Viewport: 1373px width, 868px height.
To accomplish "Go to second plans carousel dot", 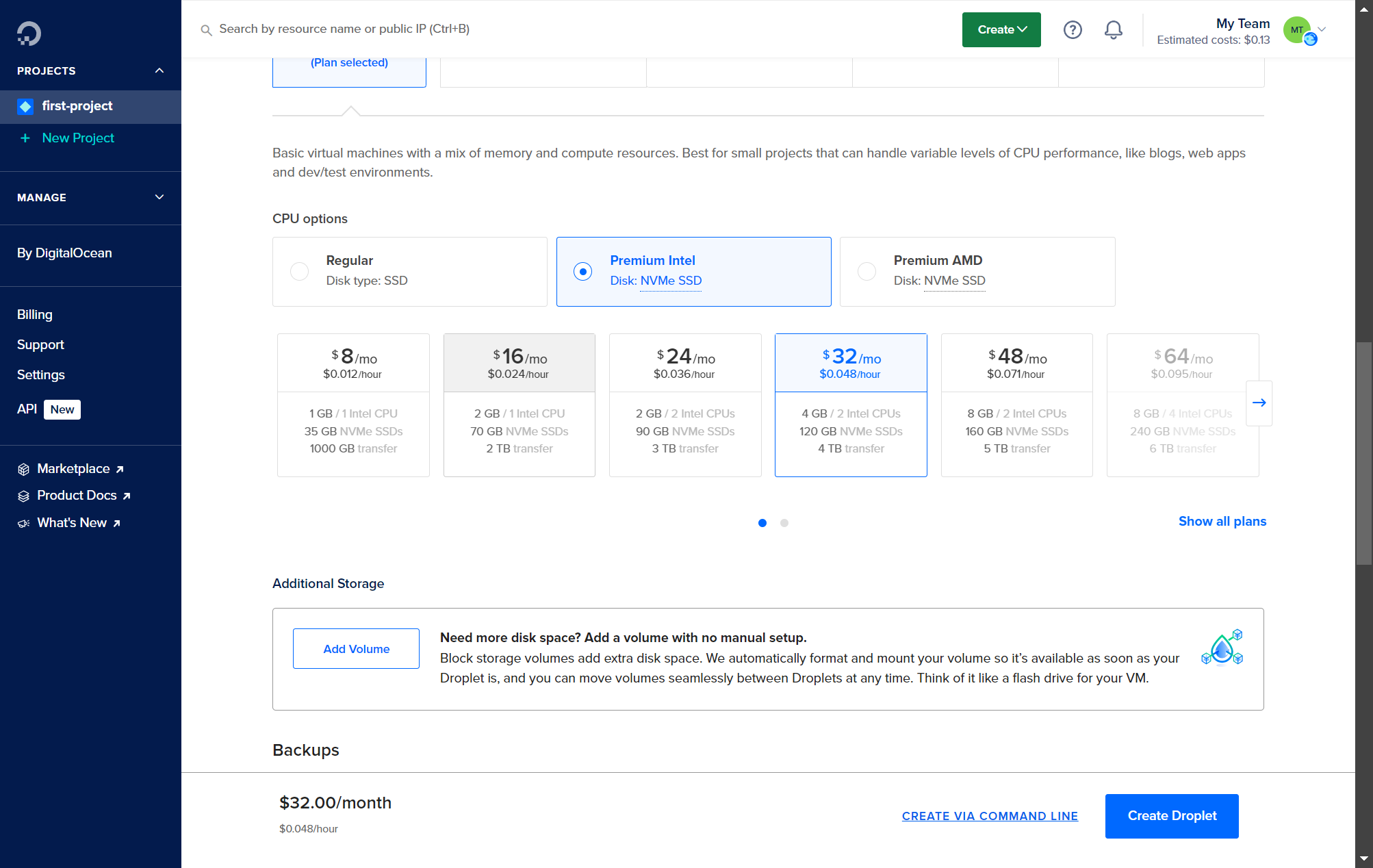I will click(784, 523).
